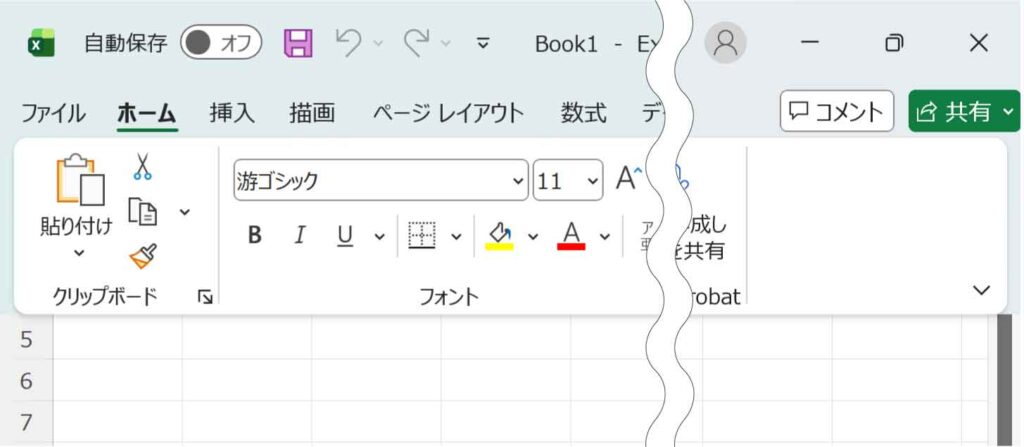Click the font size 11 box

[568, 180]
